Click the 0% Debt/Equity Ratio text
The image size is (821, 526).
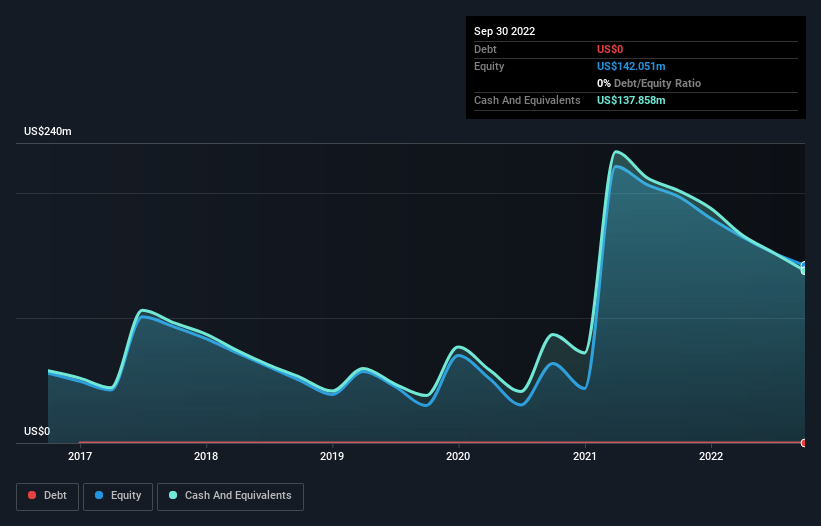click(649, 83)
